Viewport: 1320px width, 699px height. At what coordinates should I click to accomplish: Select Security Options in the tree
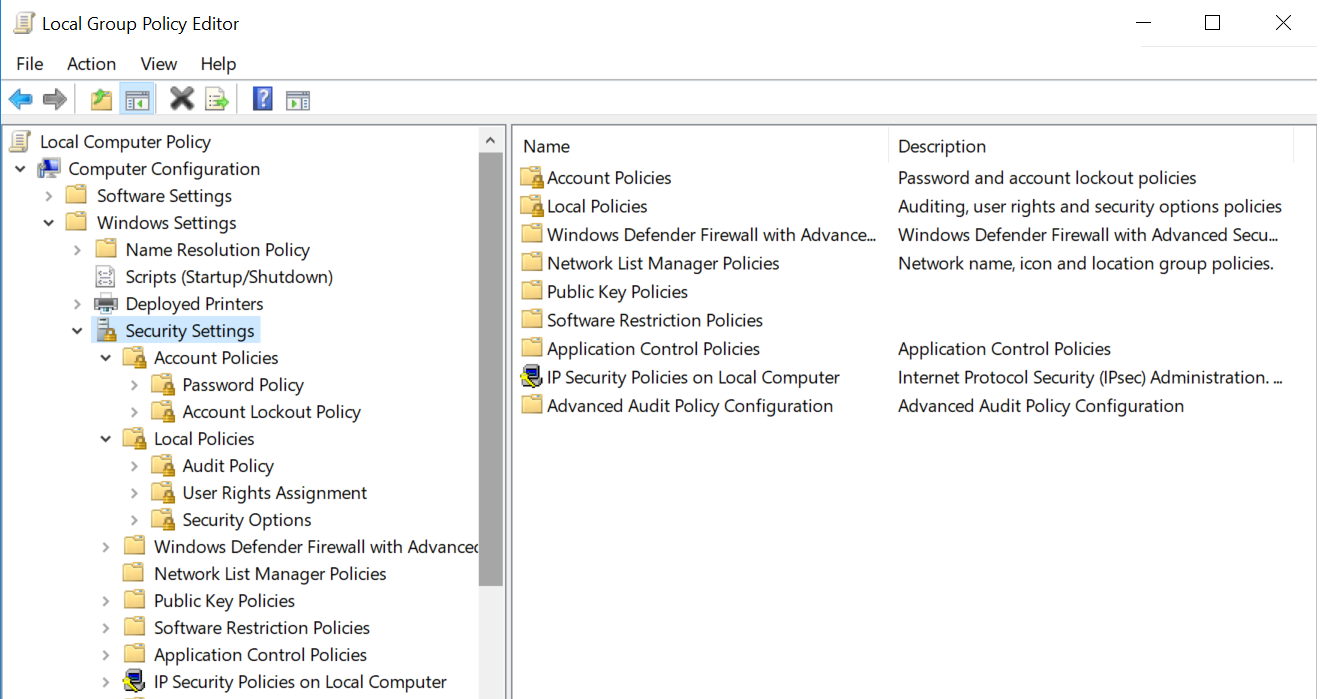point(247,520)
